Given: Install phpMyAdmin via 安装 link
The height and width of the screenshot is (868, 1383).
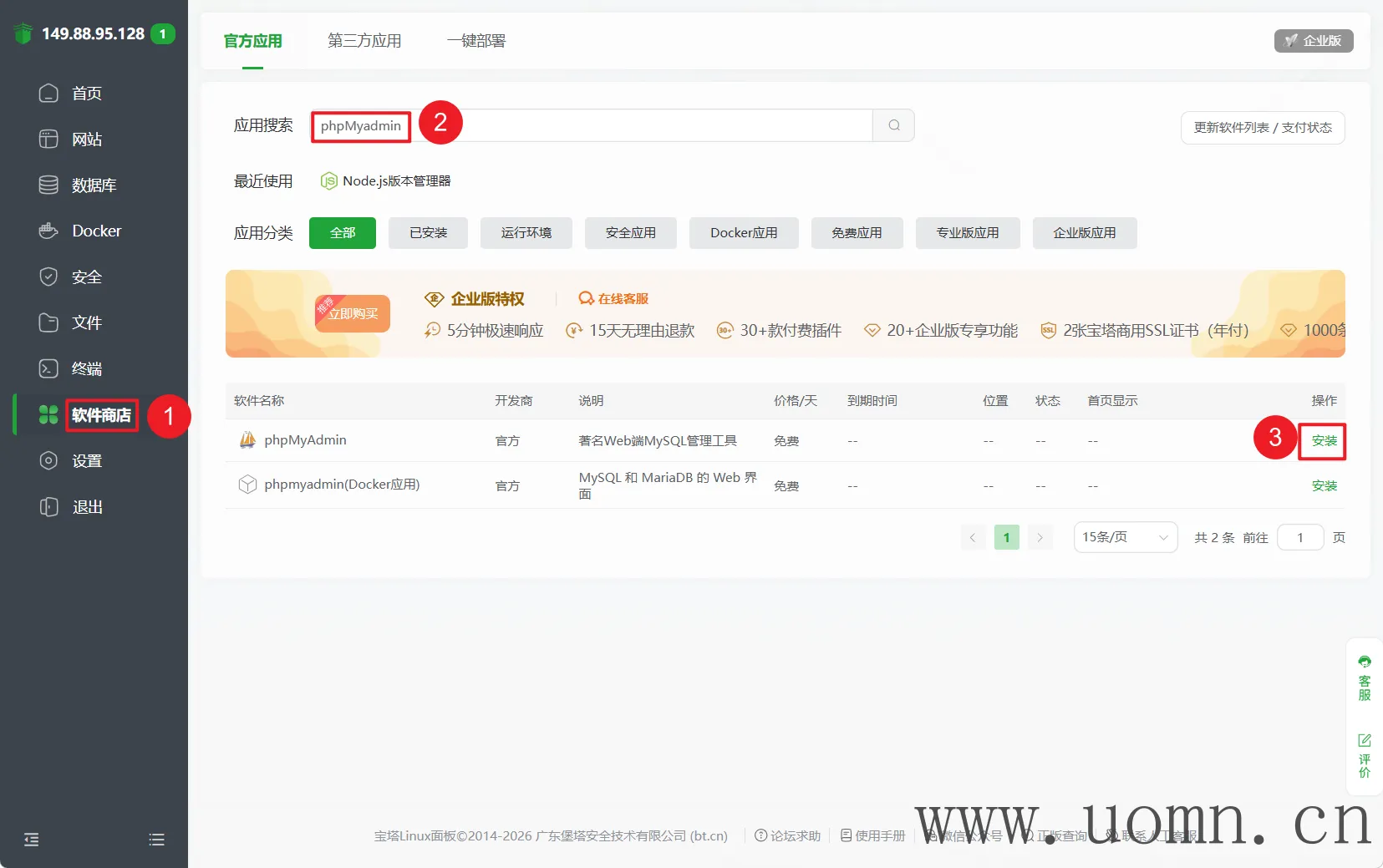Looking at the screenshot, I should [1324, 441].
